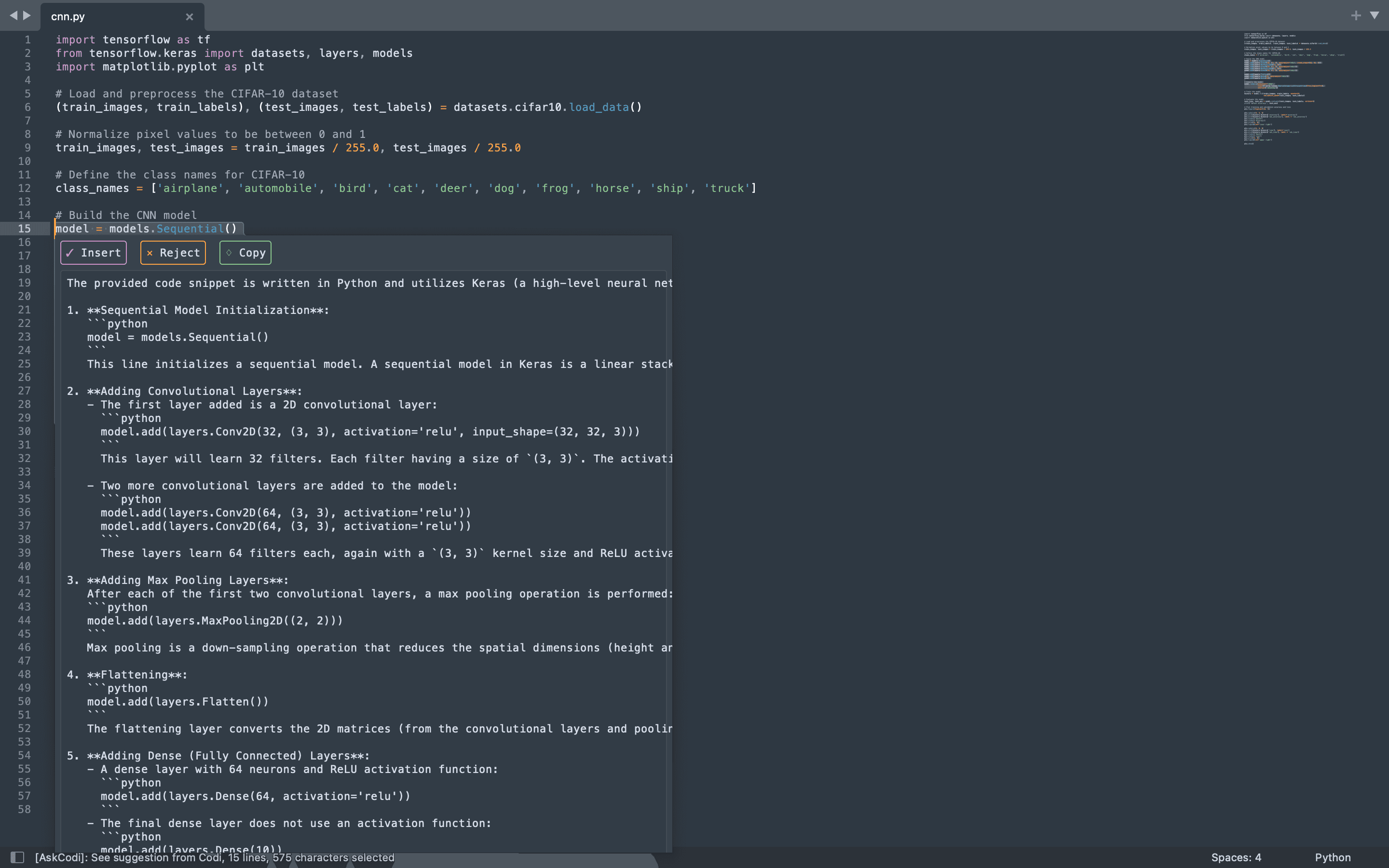Click line number 58 in gutter
The height and width of the screenshot is (868, 1389).
[x=24, y=810]
